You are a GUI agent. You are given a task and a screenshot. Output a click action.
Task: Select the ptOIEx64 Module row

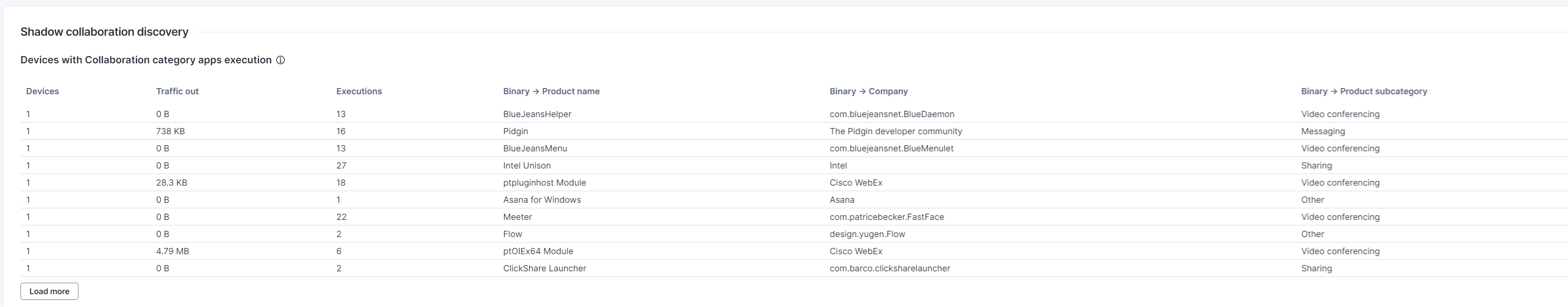(538, 251)
